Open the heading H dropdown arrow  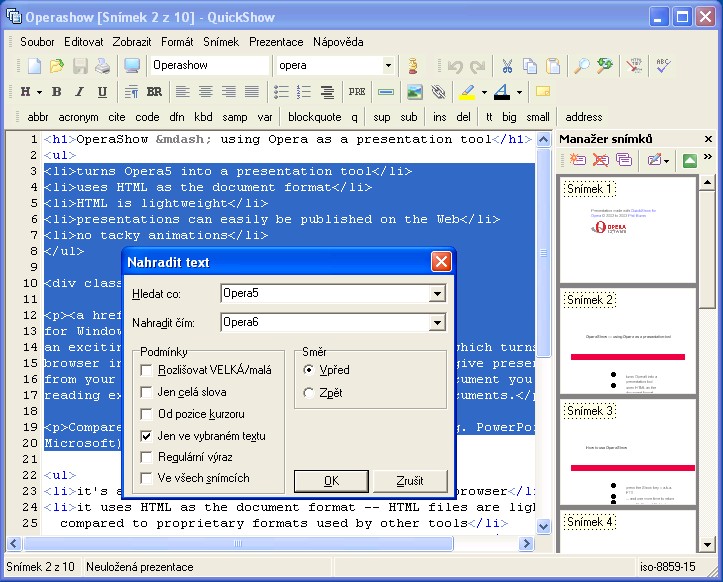coord(40,92)
